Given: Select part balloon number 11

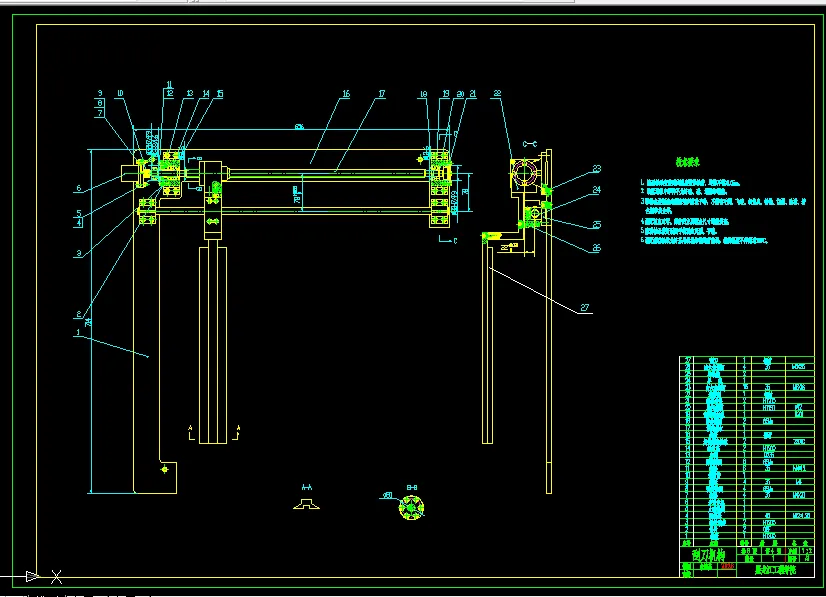Looking at the screenshot, I should pos(169,84).
